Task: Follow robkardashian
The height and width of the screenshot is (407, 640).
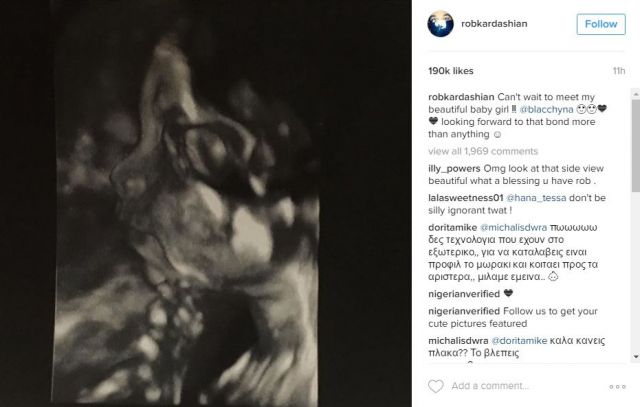Action: tap(601, 24)
